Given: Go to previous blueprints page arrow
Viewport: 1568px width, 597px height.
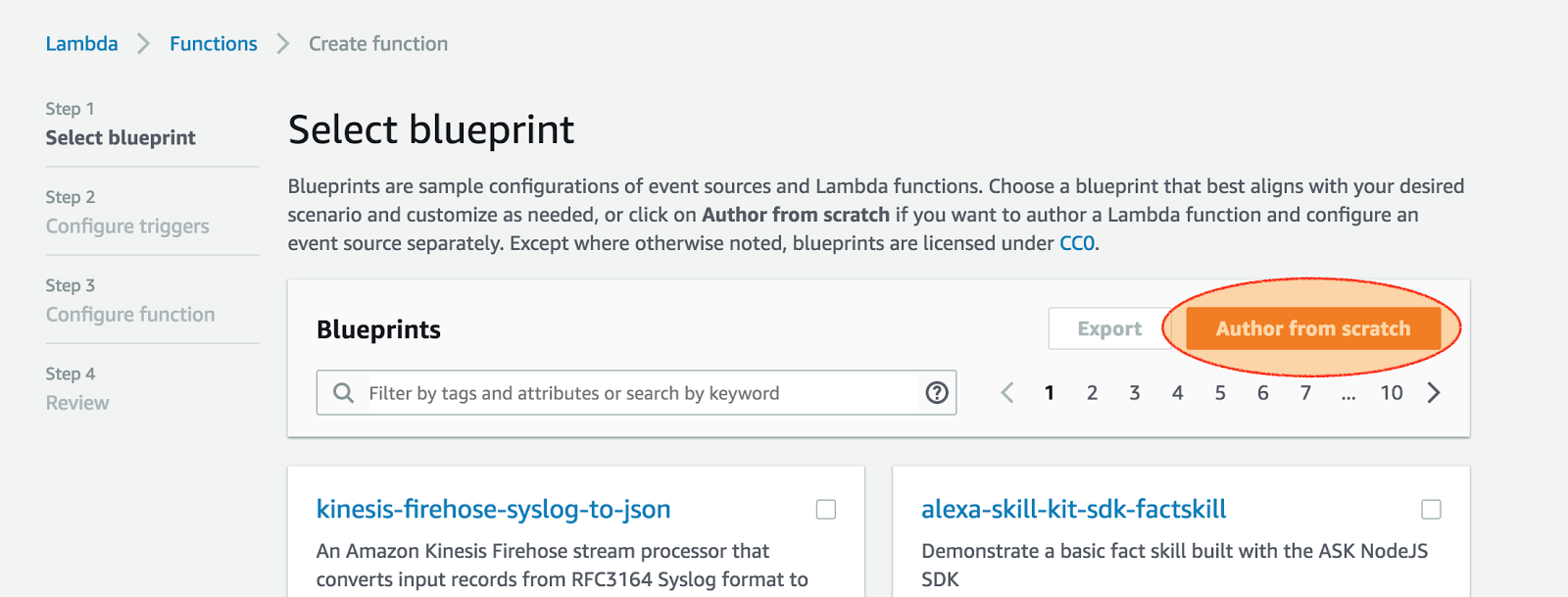Looking at the screenshot, I should tap(1007, 393).
